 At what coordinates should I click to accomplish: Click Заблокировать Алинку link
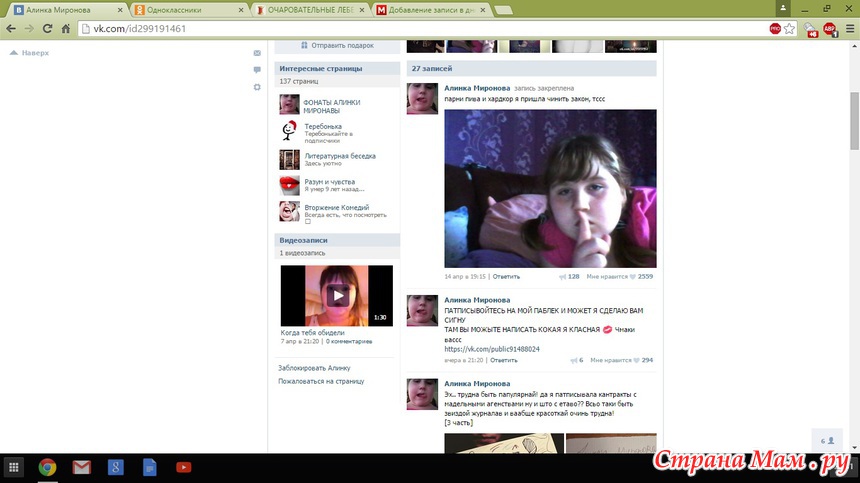pos(314,368)
